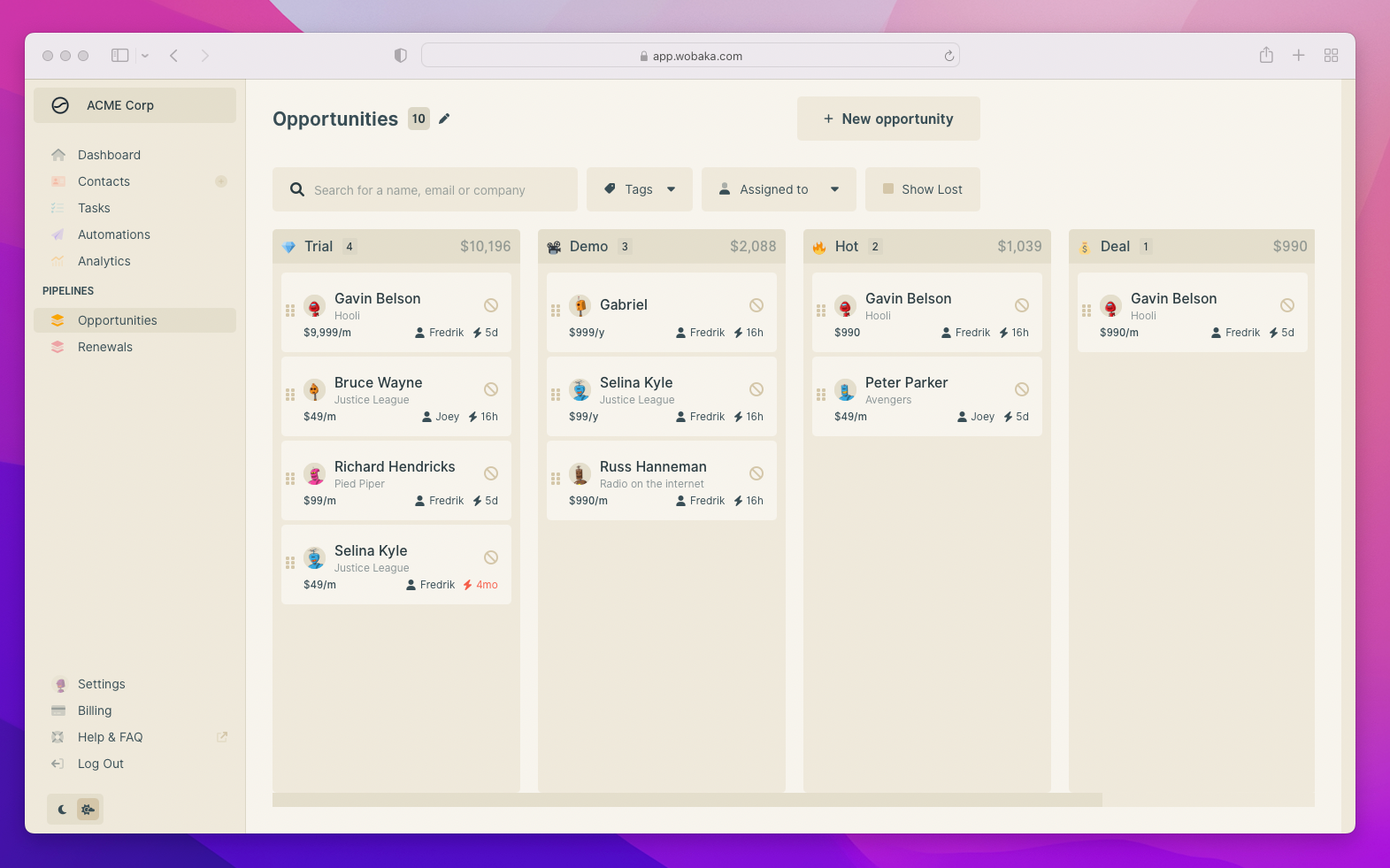
Task: Click drag handle on Peter Parker card
Action: point(821,395)
